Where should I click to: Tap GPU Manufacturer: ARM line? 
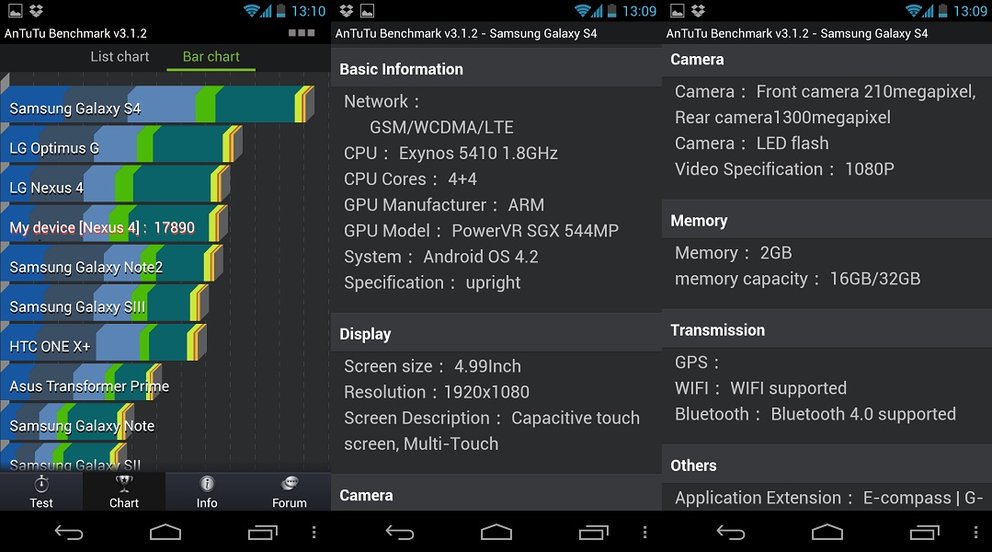coord(443,205)
